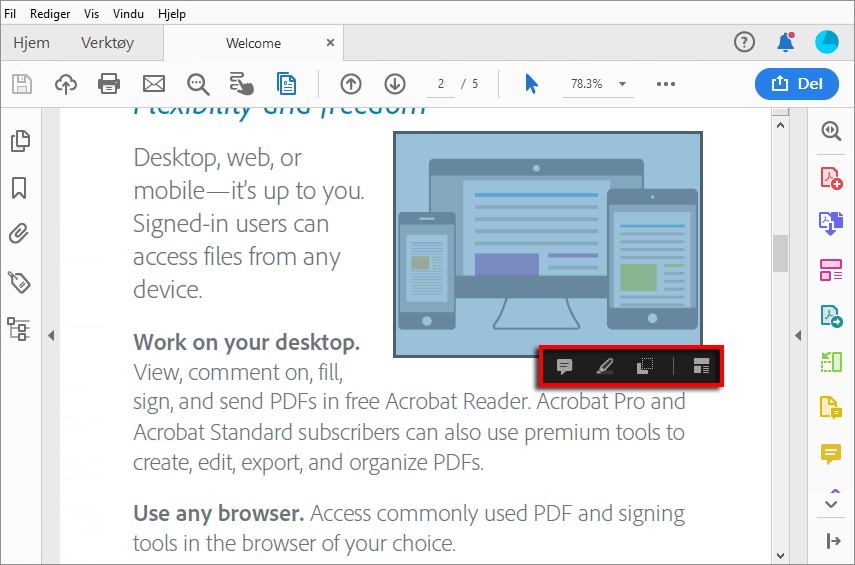Image resolution: width=855 pixels, height=565 pixels.
Task: Open the Combine Files tool
Action: point(831,224)
